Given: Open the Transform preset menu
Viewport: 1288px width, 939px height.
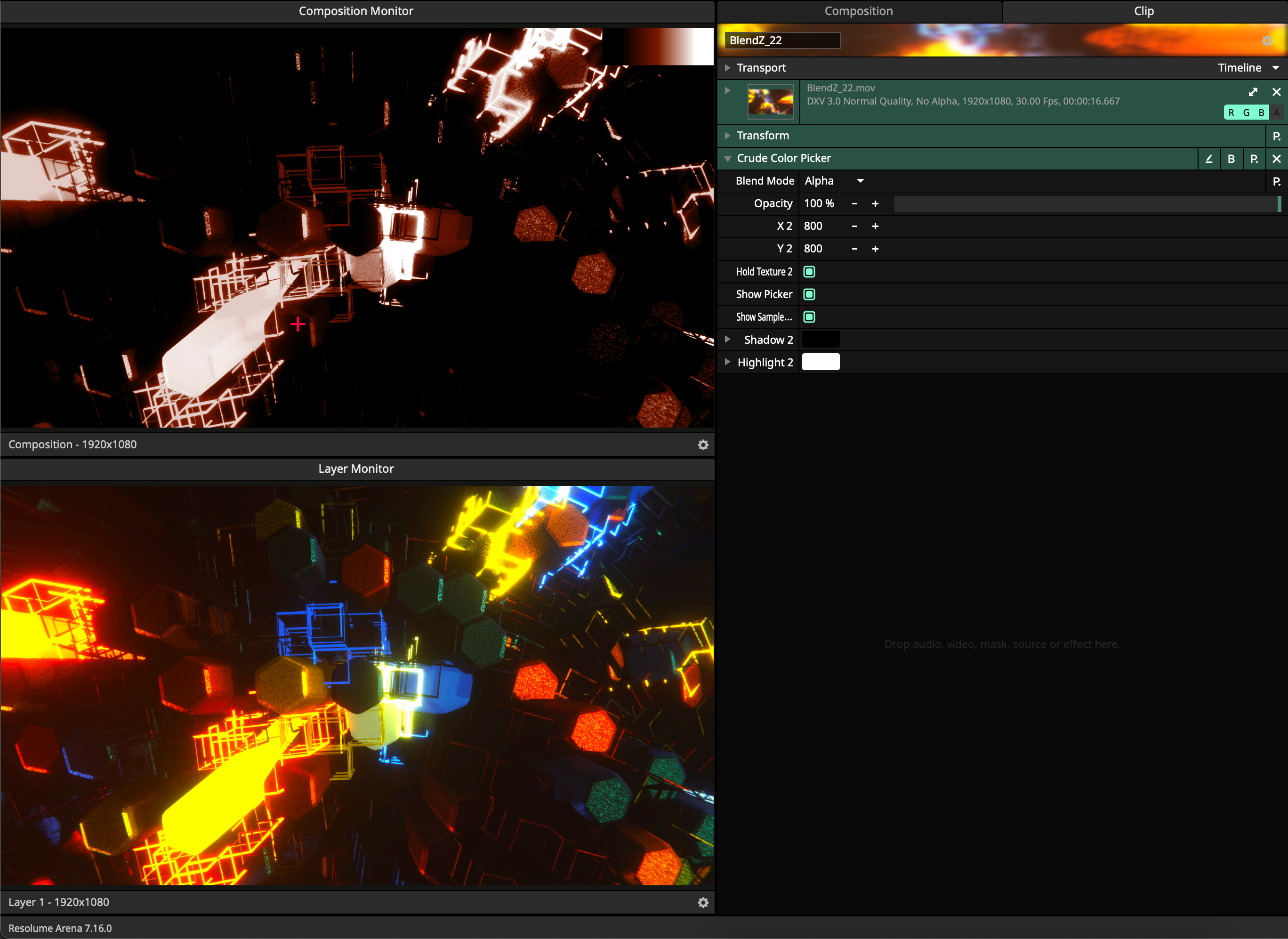Looking at the screenshot, I should coord(1276,136).
